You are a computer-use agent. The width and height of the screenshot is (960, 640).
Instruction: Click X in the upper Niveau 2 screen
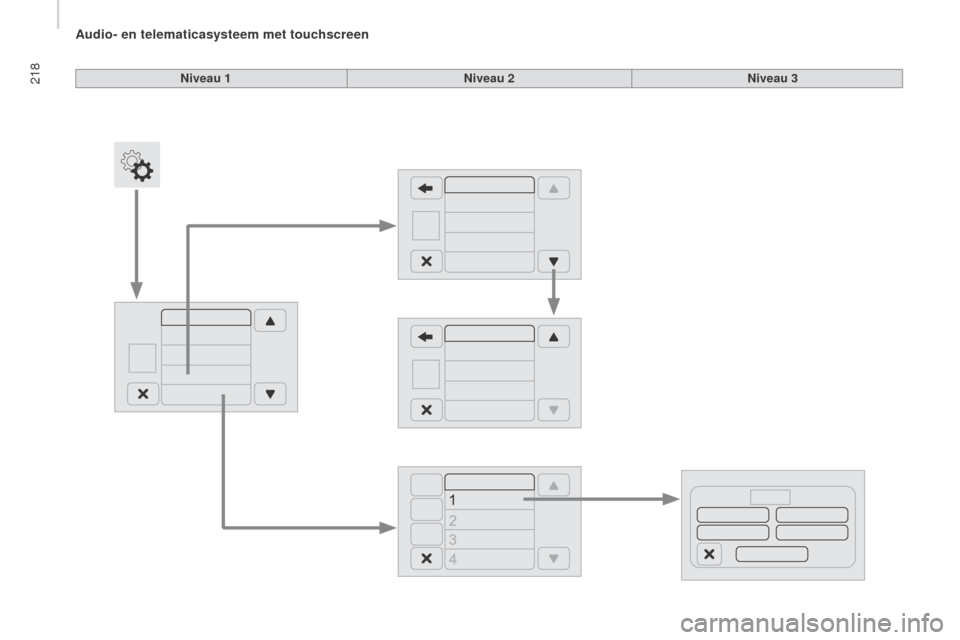(x=426, y=262)
